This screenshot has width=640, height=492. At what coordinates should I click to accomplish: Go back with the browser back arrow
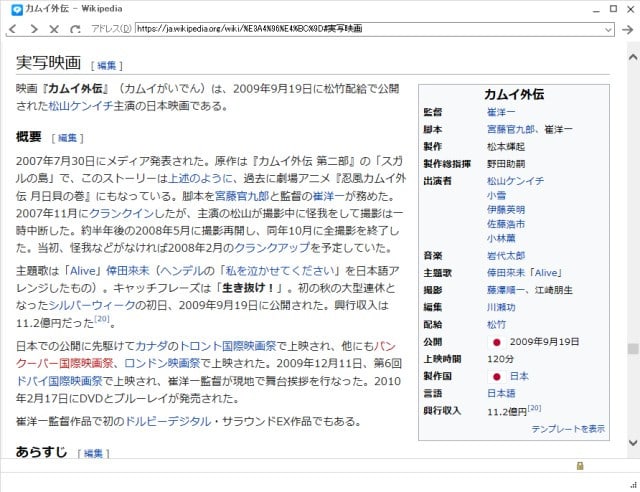(x=13, y=29)
